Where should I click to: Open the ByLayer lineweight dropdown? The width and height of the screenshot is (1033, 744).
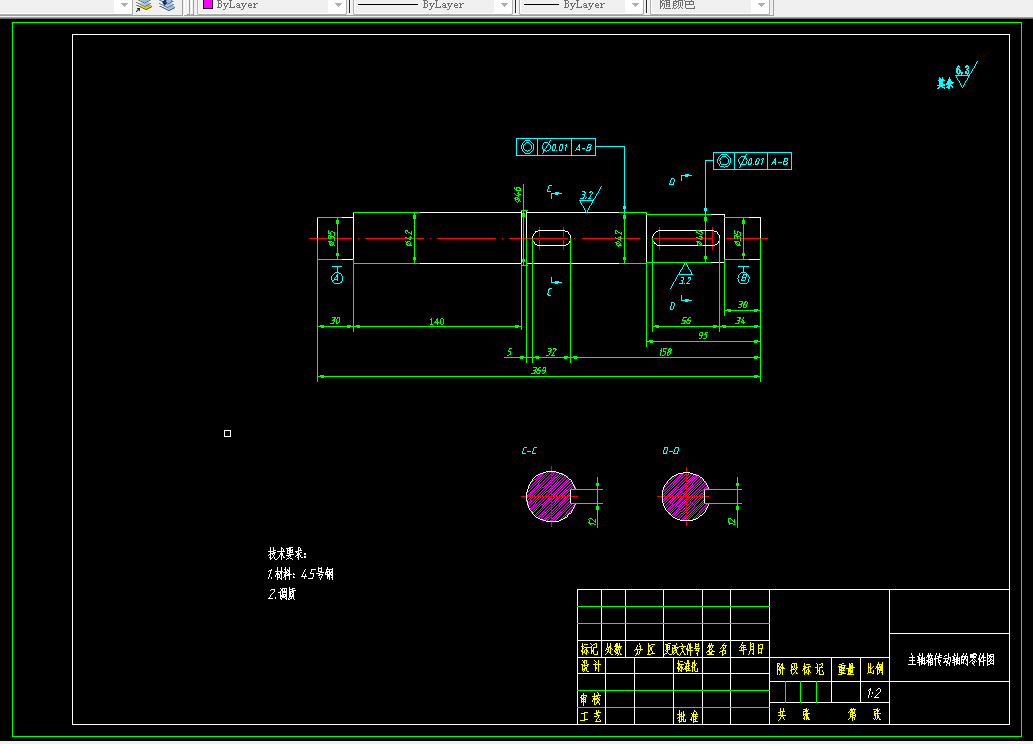click(x=634, y=5)
